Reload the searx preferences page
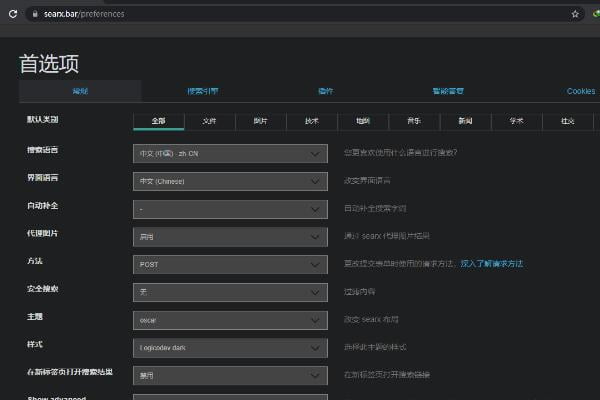 click(x=13, y=14)
